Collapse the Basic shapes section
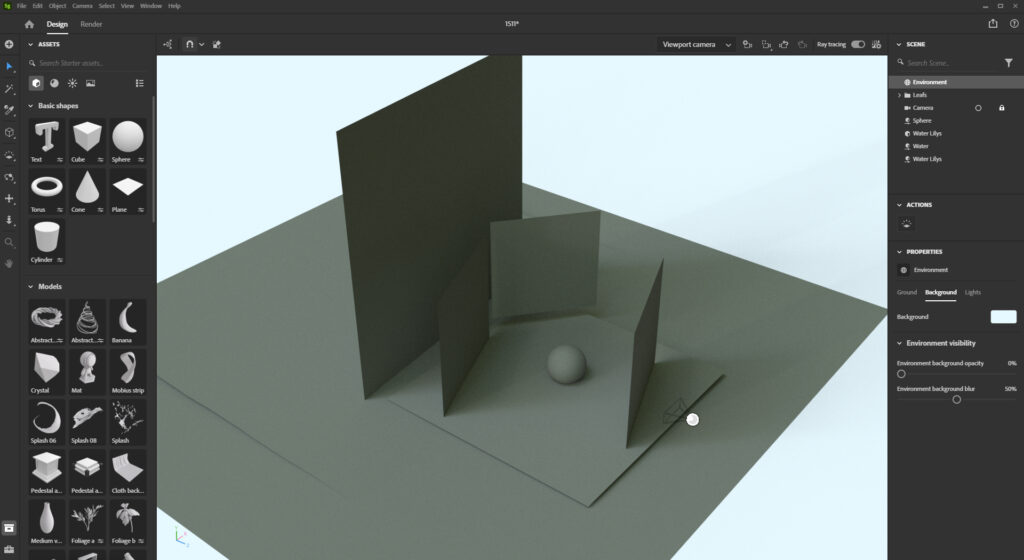 [x=31, y=105]
